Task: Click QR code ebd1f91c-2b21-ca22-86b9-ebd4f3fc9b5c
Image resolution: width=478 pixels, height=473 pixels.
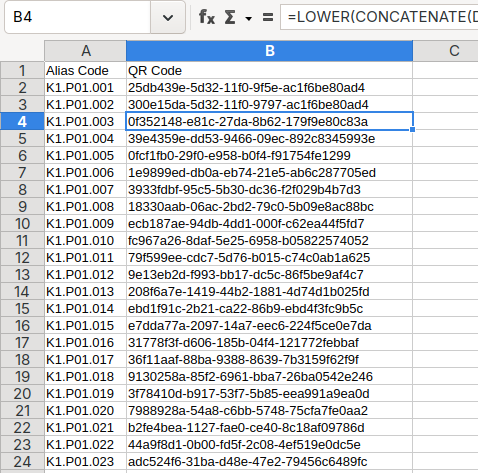Action: (270, 309)
